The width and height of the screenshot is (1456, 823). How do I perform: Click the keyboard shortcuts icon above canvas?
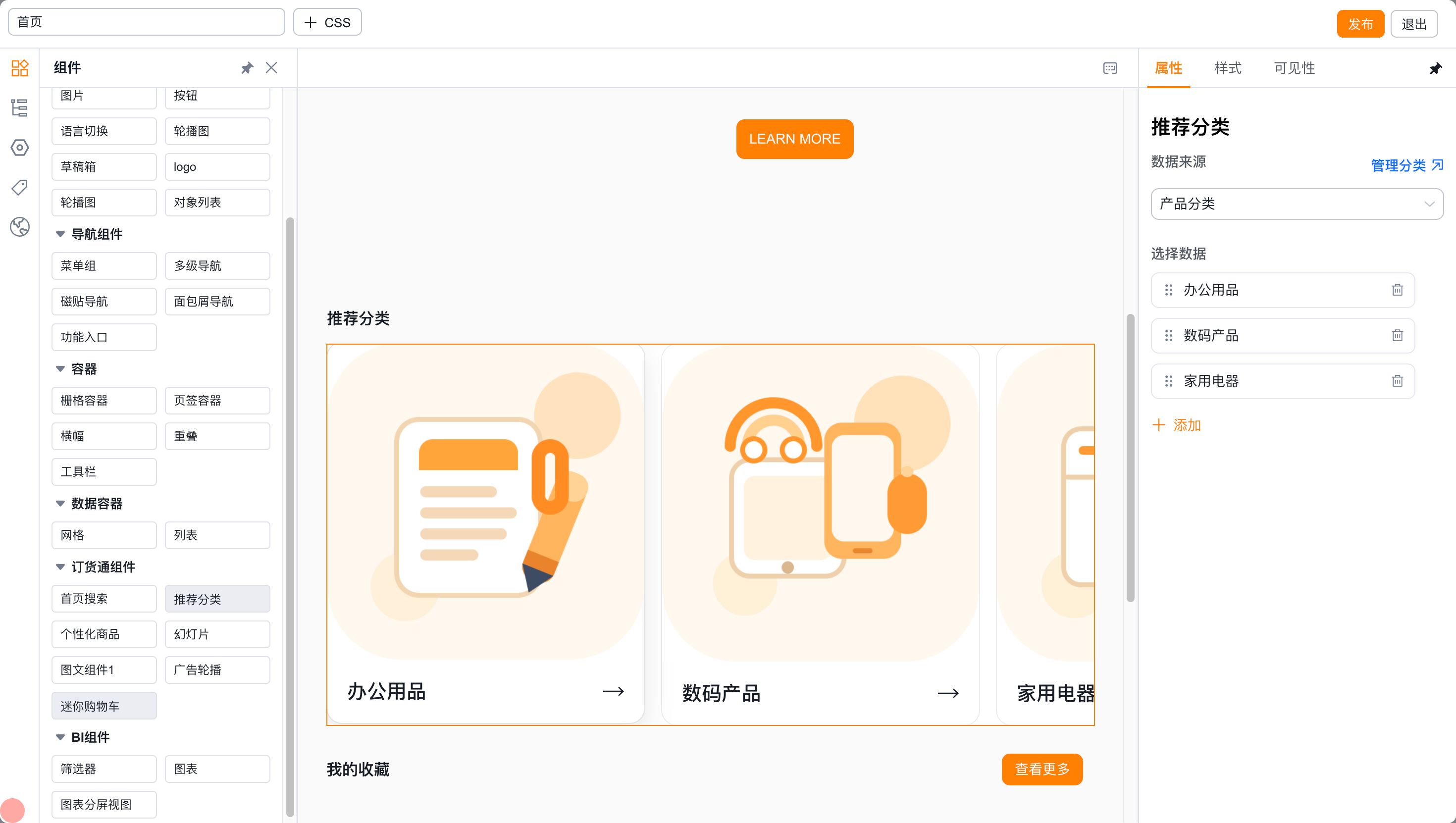[x=1109, y=68]
